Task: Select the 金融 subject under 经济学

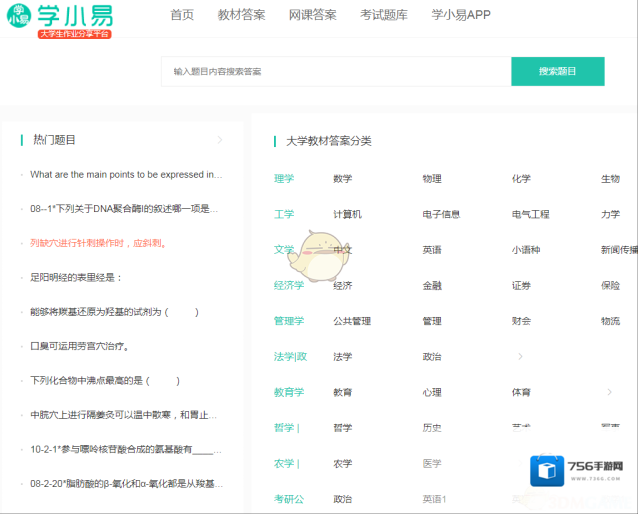Action: (x=431, y=285)
